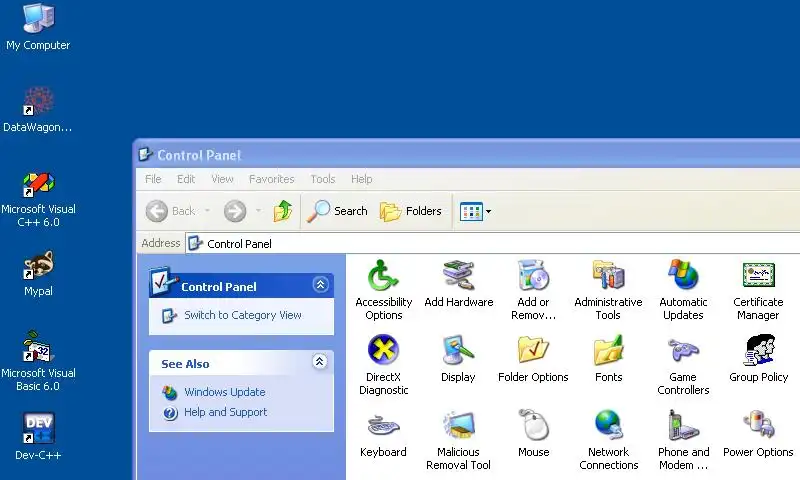Select the Mypal browser shortcut
Screen dimensions: 800x480
coord(38,273)
